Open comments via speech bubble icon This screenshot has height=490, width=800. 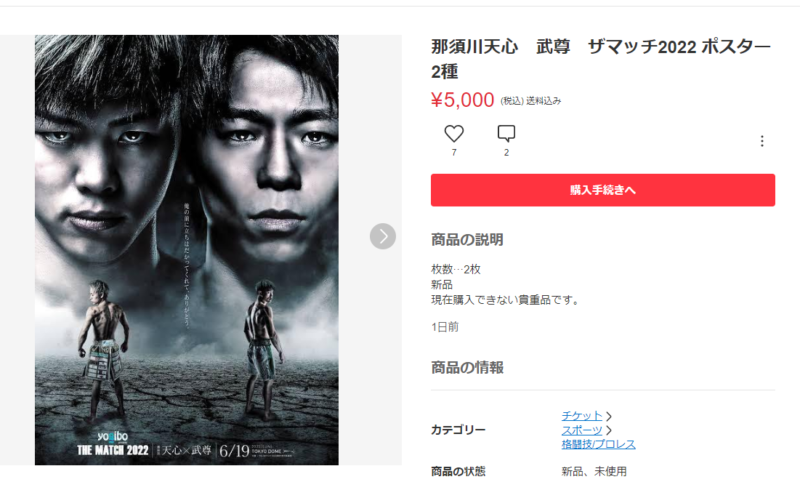pyautogui.click(x=506, y=134)
